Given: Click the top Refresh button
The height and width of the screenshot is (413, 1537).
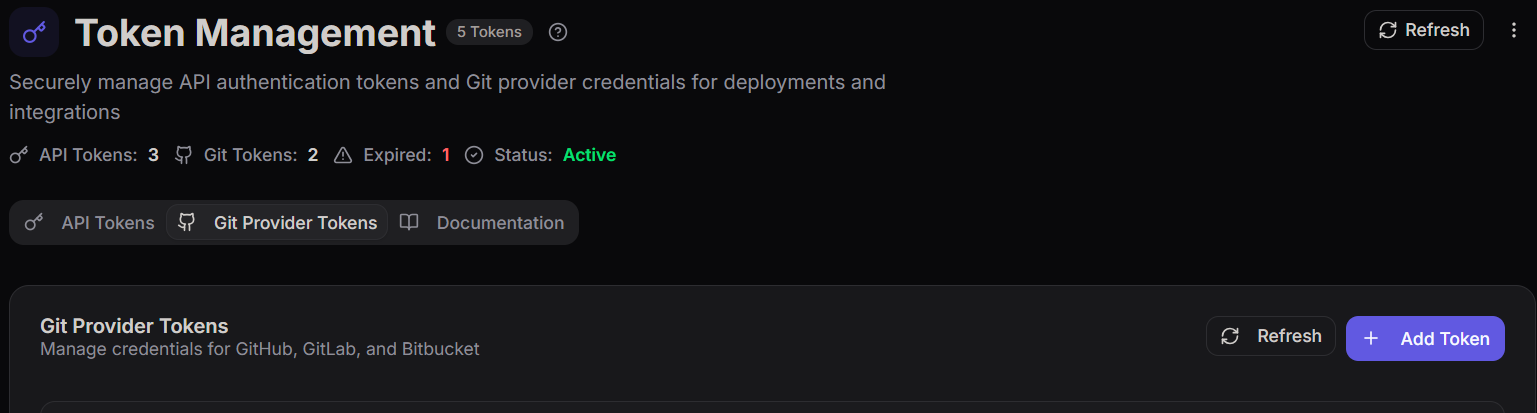Looking at the screenshot, I should coord(1423,30).
